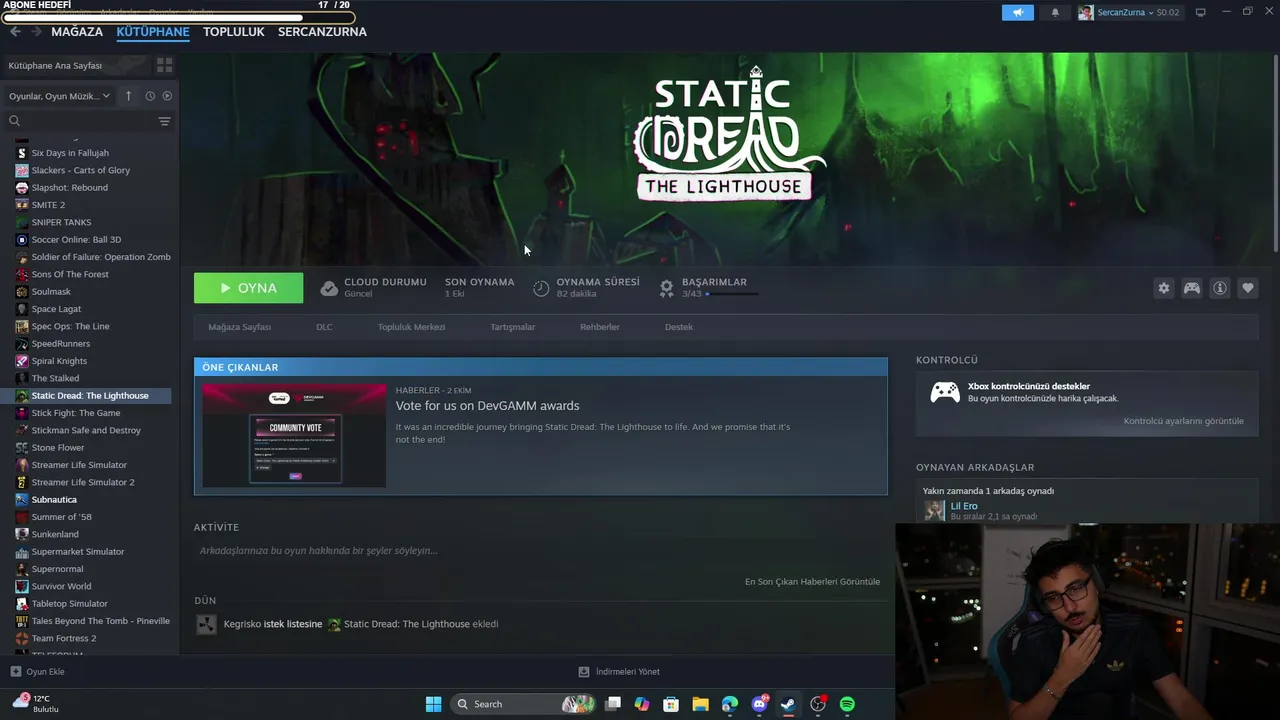
Task: Open Microsoft Edge from the taskbar
Action: click(x=730, y=704)
